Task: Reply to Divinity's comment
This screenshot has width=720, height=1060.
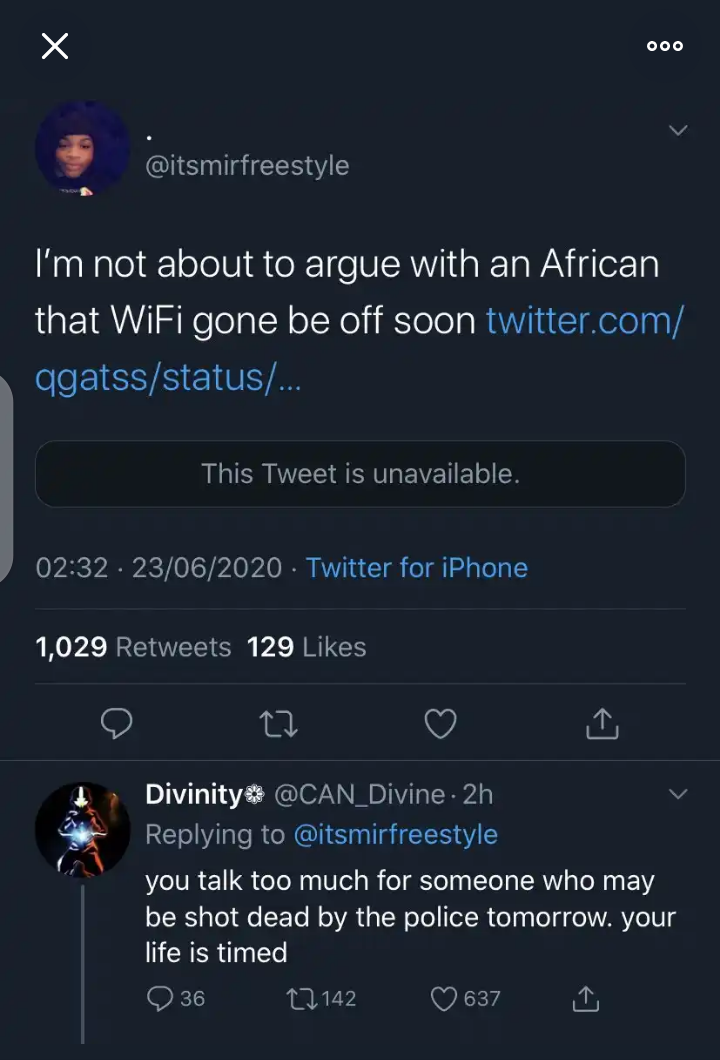Action: pyautogui.click(x=161, y=998)
